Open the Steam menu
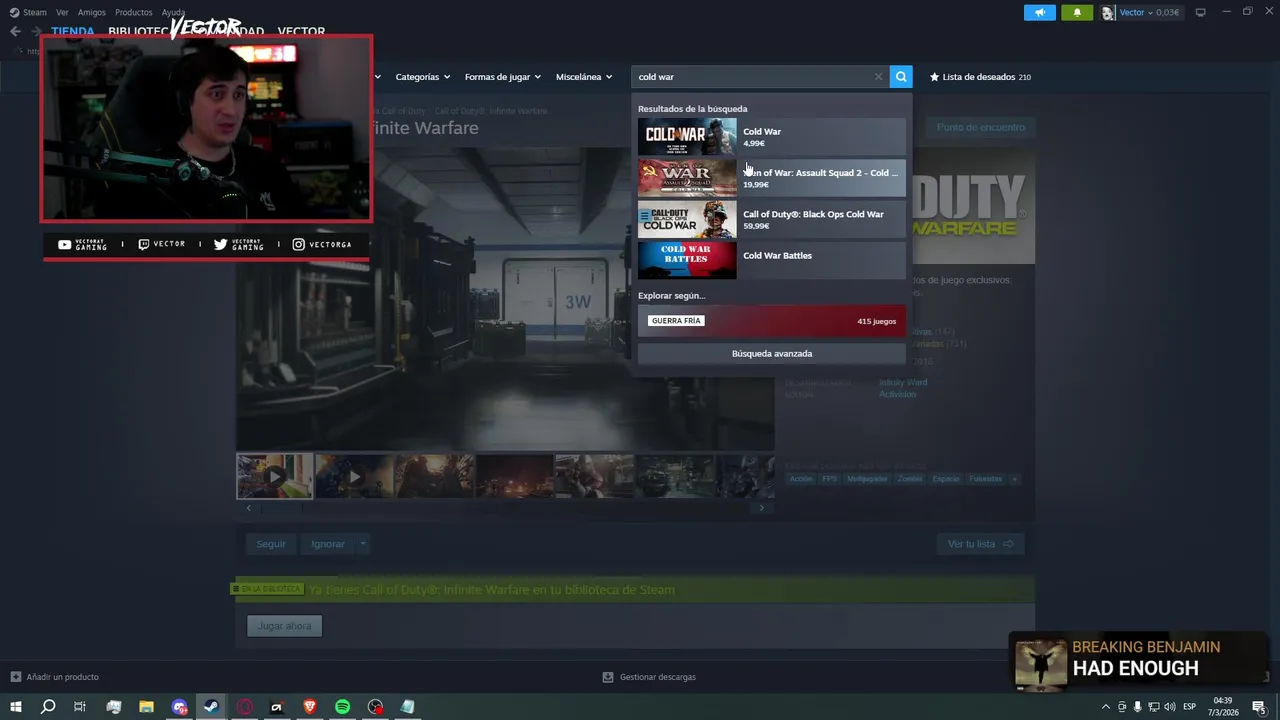Image resolution: width=1280 pixels, height=720 pixels. (x=28, y=12)
